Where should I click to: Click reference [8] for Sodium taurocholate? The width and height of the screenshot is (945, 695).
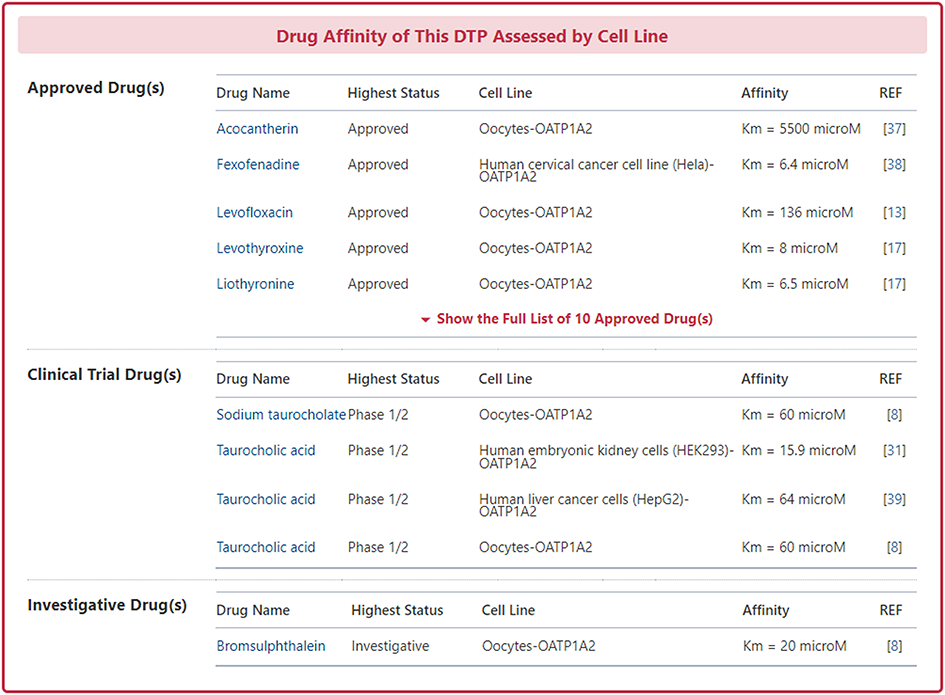click(x=894, y=415)
